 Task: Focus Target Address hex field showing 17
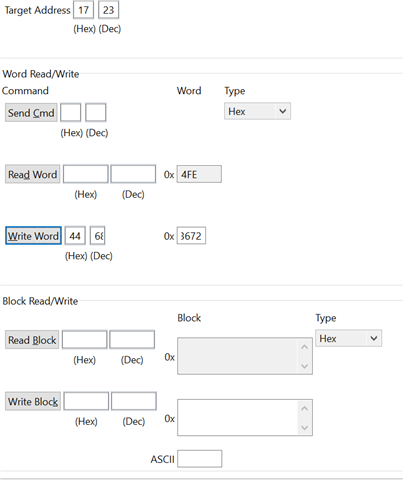(83, 10)
